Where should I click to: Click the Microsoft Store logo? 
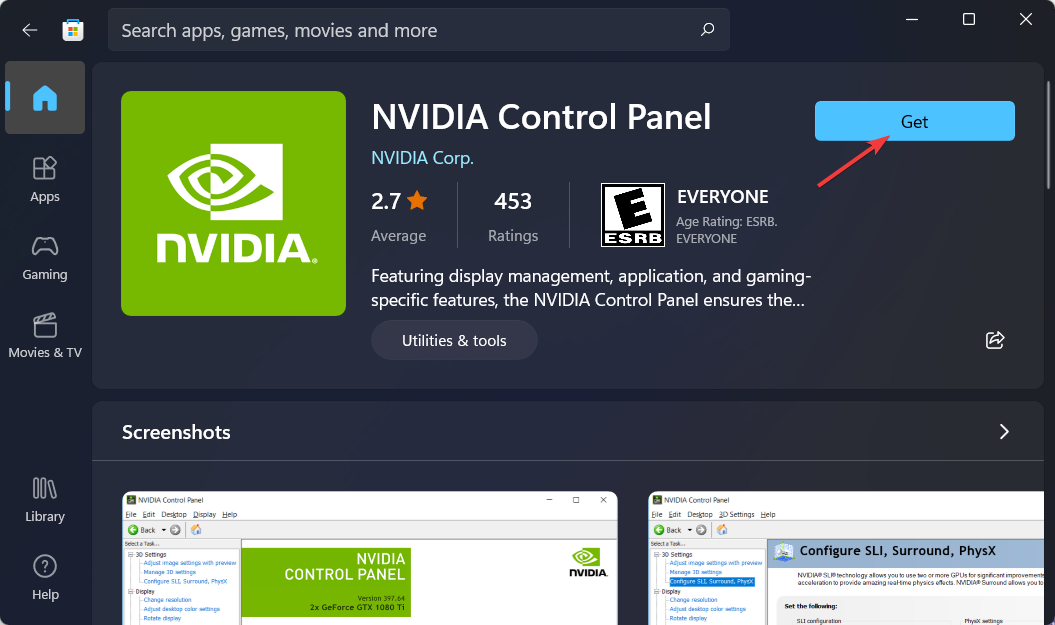(72, 29)
